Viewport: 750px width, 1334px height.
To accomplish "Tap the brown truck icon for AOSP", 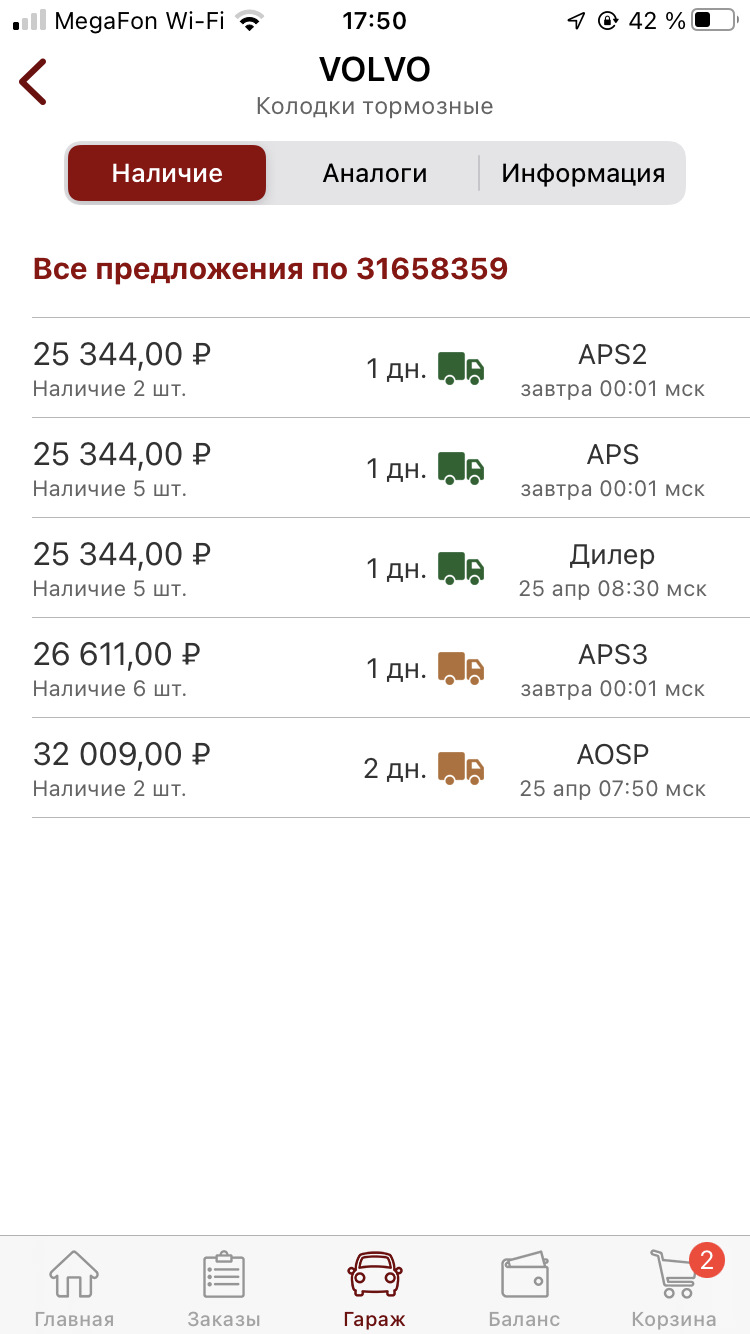I will click(461, 768).
